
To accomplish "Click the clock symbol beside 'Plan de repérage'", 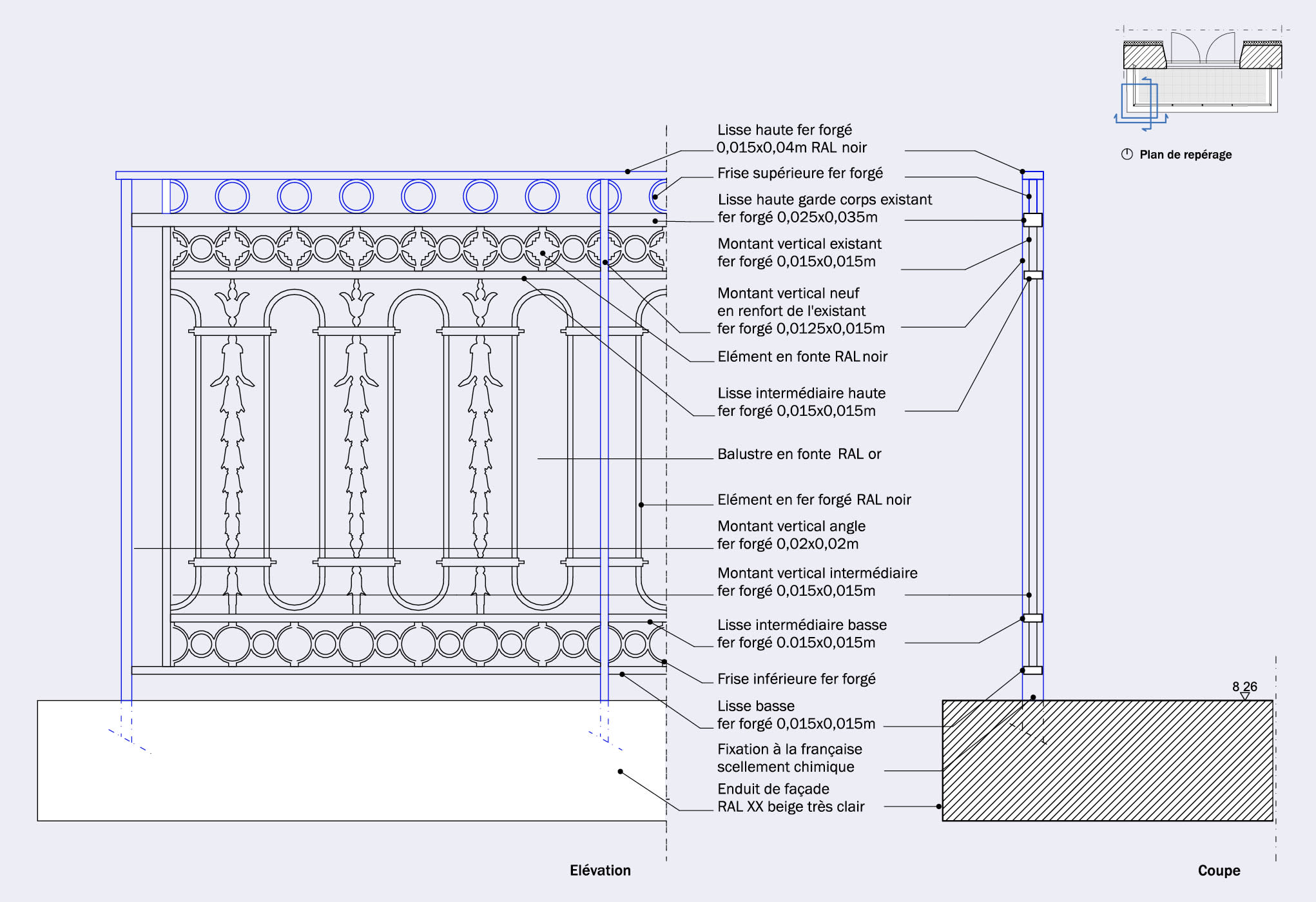I will pos(1127,154).
